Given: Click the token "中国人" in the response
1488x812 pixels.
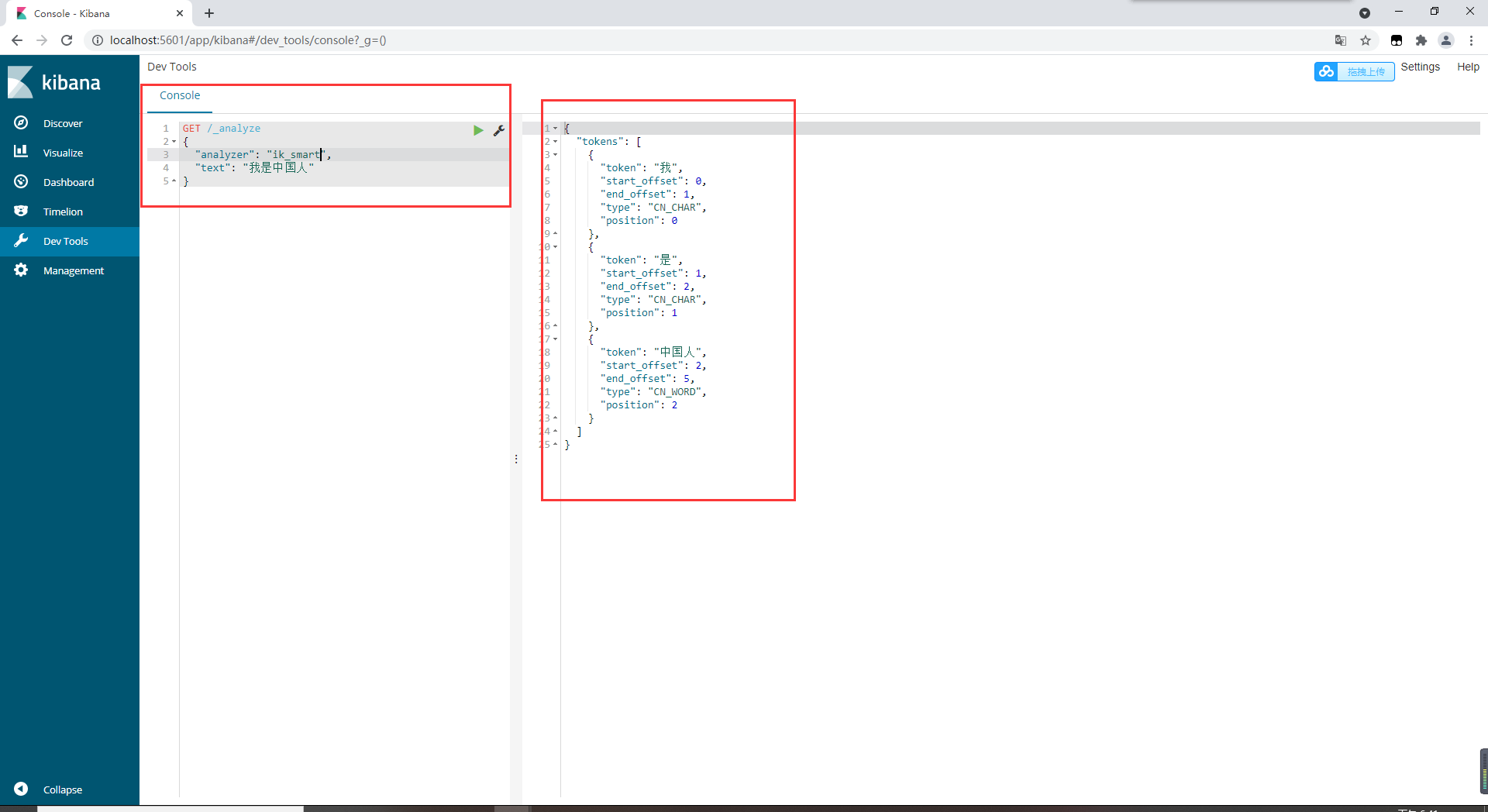Looking at the screenshot, I should point(678,353).
